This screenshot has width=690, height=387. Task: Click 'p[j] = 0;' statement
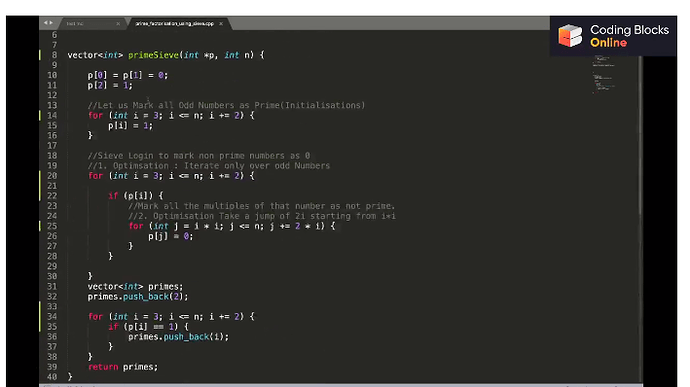tap(170, 236)
